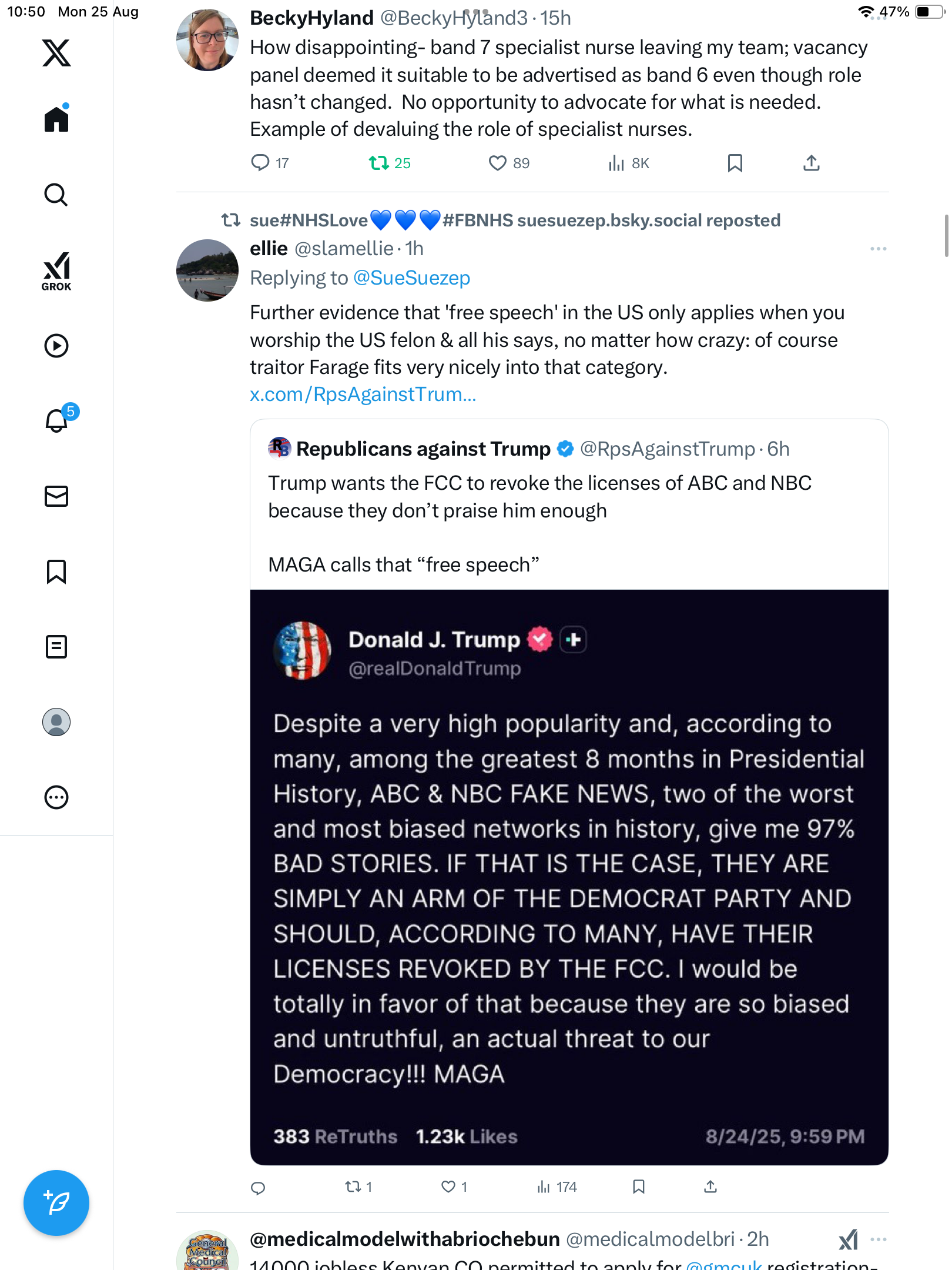The height and width of the screenshot is (1270, 952).
Task: Open more options on ellie's post
Action: (878, 249)
